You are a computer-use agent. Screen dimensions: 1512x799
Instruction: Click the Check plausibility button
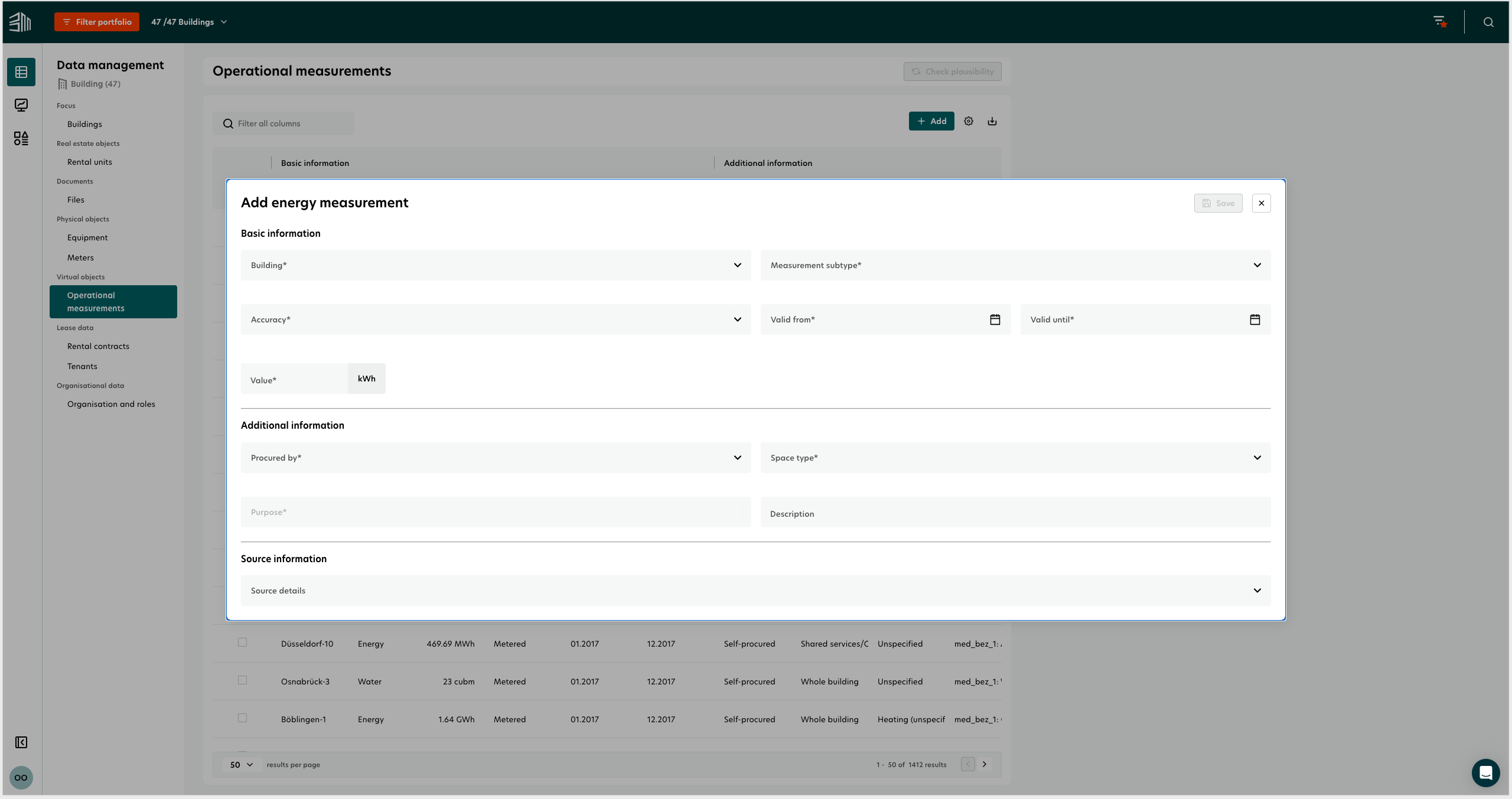(x=953, y=71)
